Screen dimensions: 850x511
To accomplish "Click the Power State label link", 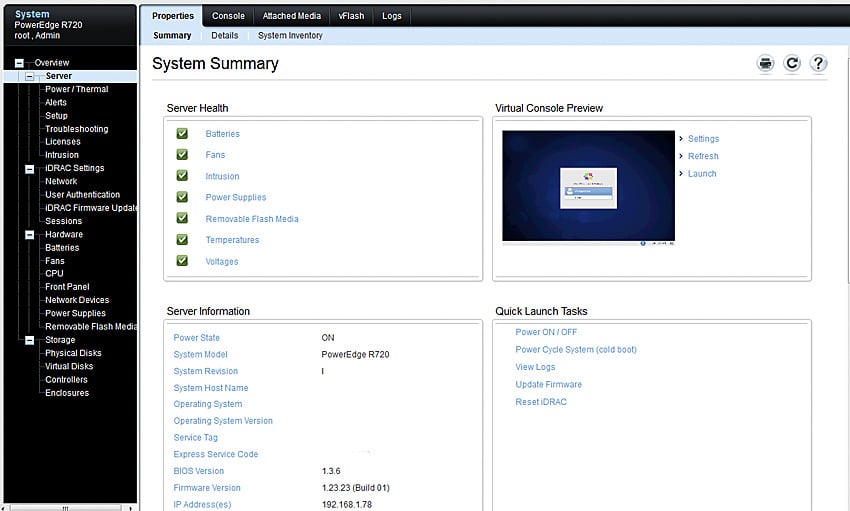I will [196, 338].
